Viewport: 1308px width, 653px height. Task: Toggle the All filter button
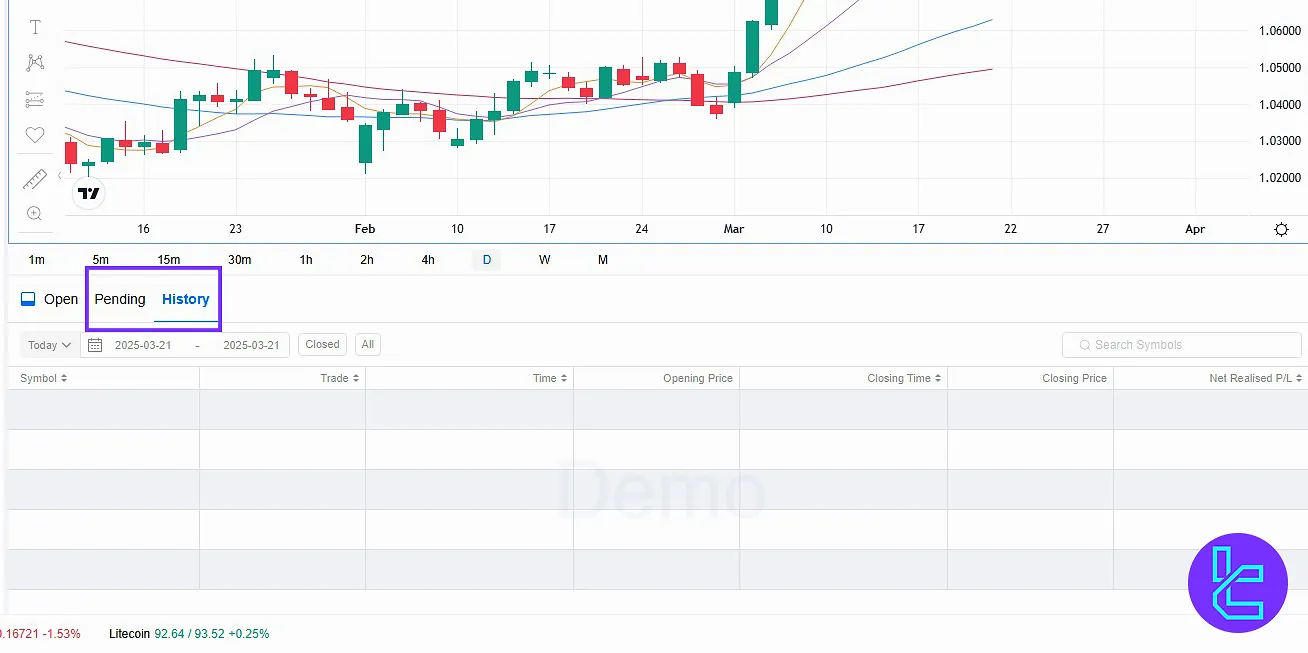point(368,344)
